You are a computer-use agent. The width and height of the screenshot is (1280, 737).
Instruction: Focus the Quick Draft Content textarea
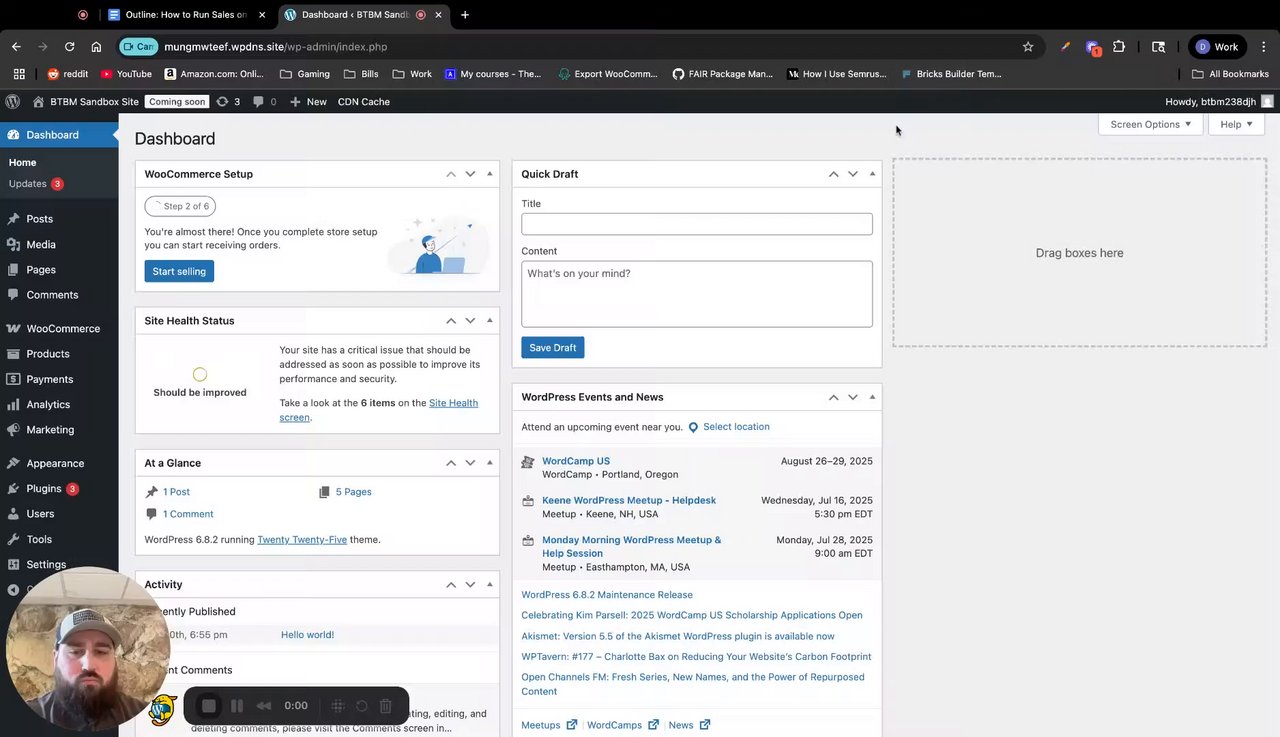point(697,294)
